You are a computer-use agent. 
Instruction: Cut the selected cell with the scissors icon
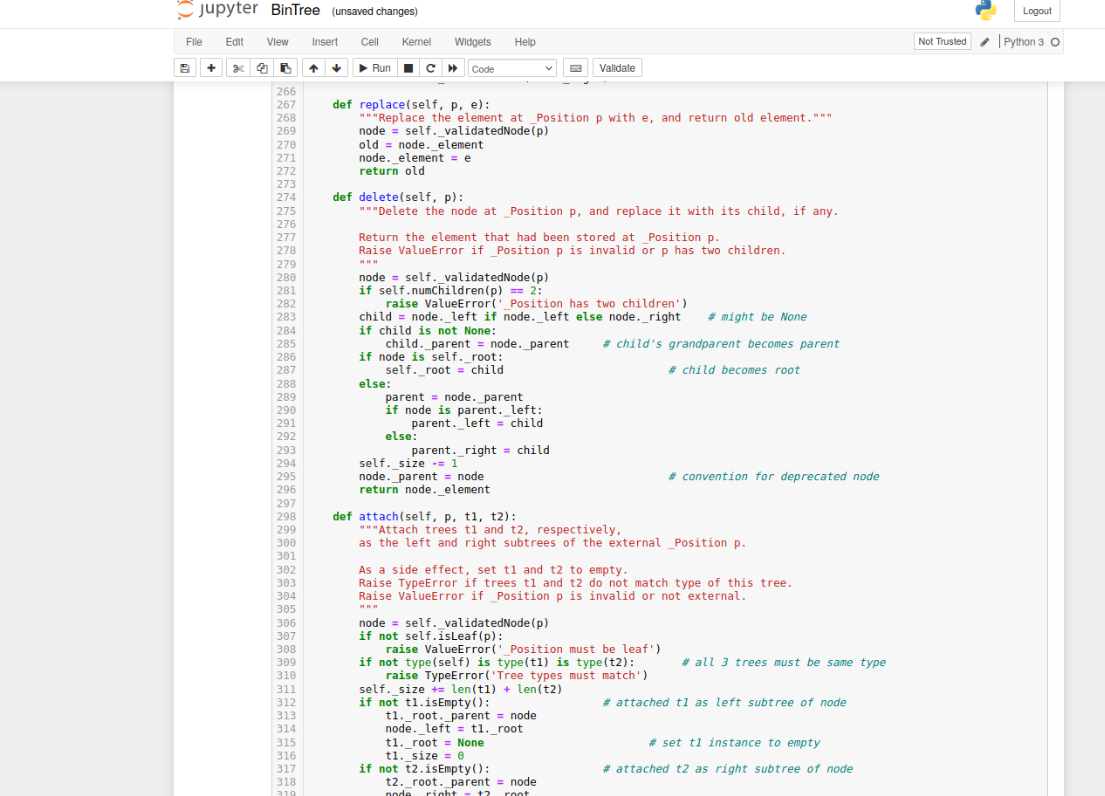point(237,67)
